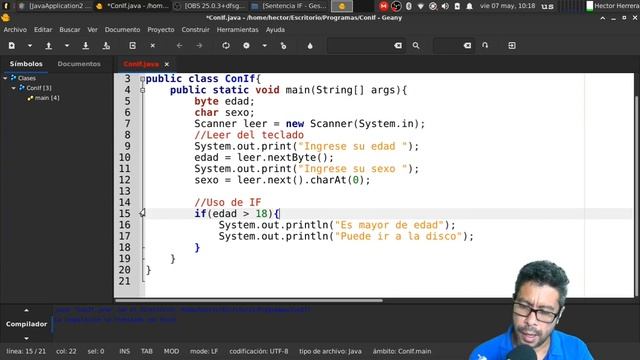Open the Ayuda menu
This screenshot has width=640, height=360.
[x=276, y=30]
